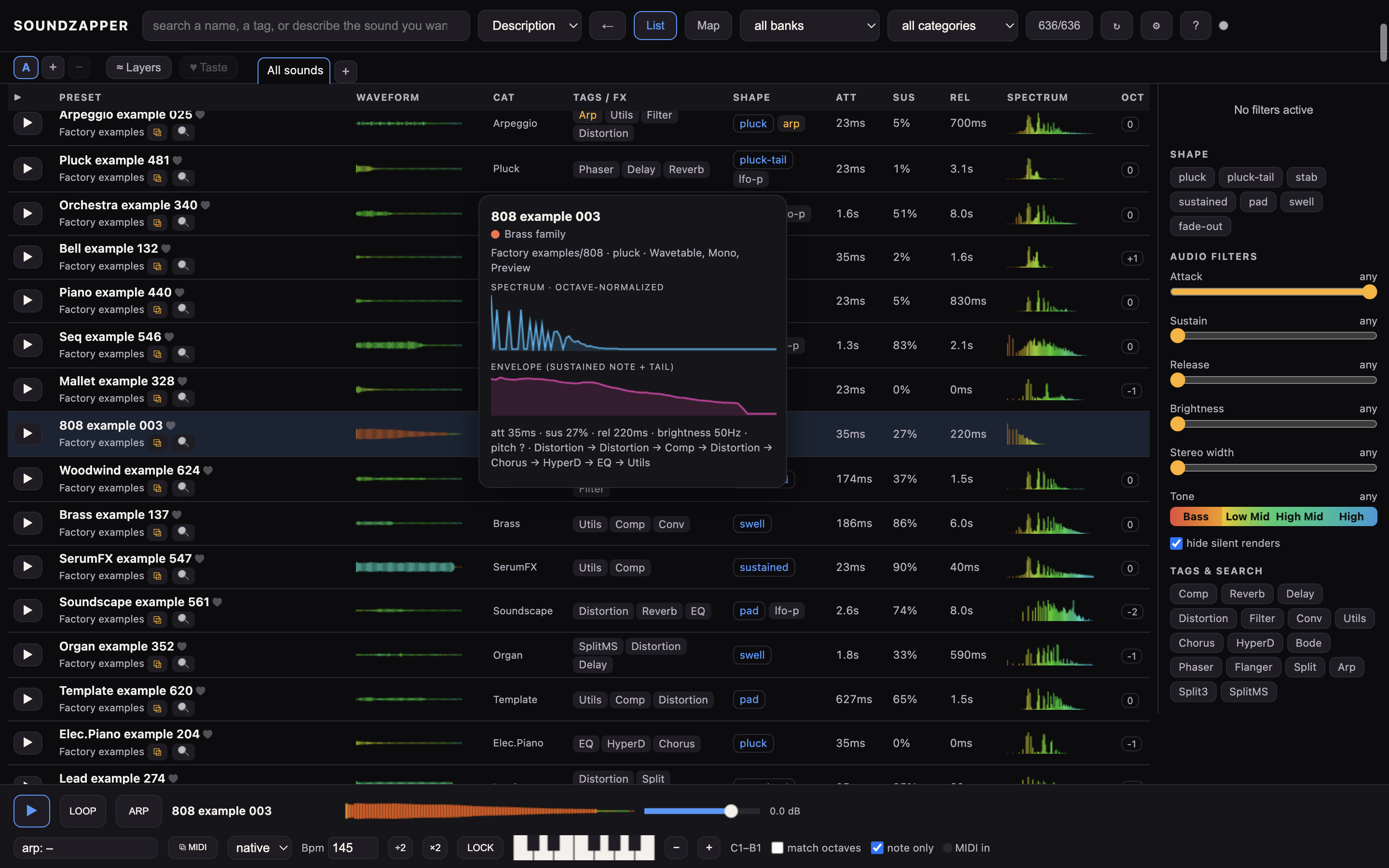Open the Description search mode dropdown
Screen dimensions: 1389x868
[529, 25]
